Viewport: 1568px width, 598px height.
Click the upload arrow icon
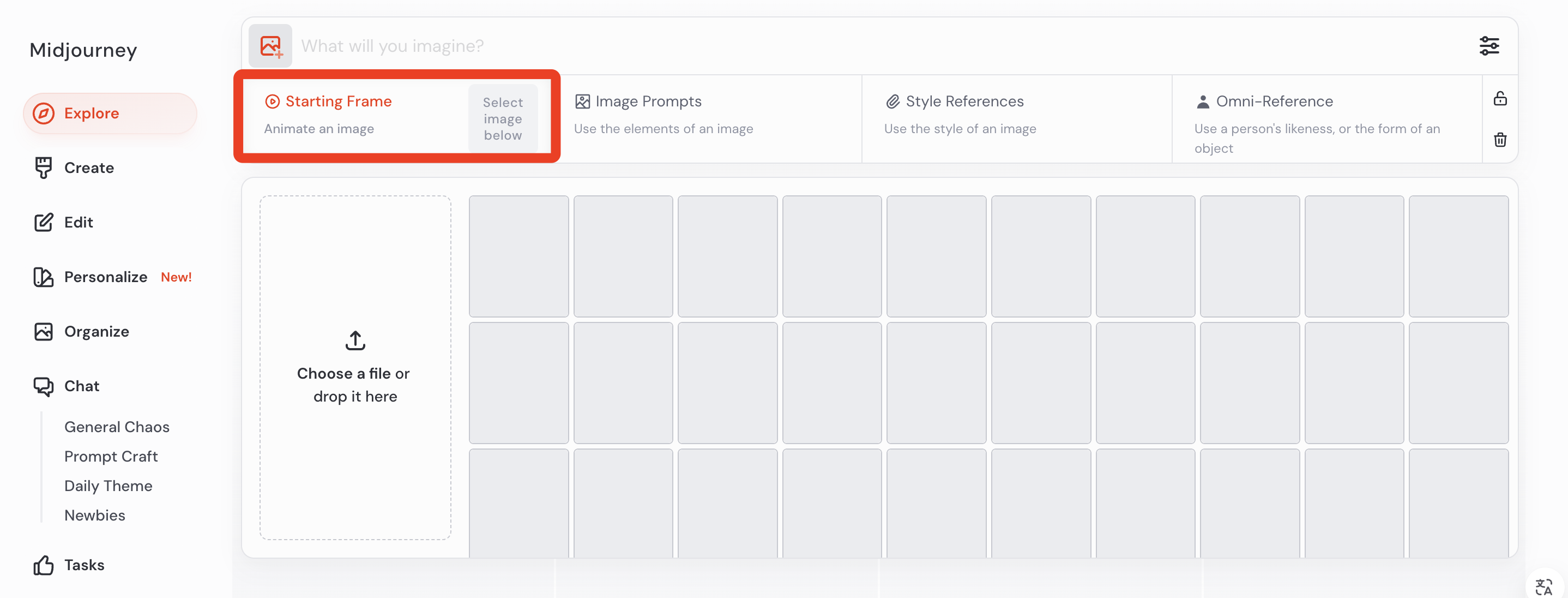click(355, 340)
